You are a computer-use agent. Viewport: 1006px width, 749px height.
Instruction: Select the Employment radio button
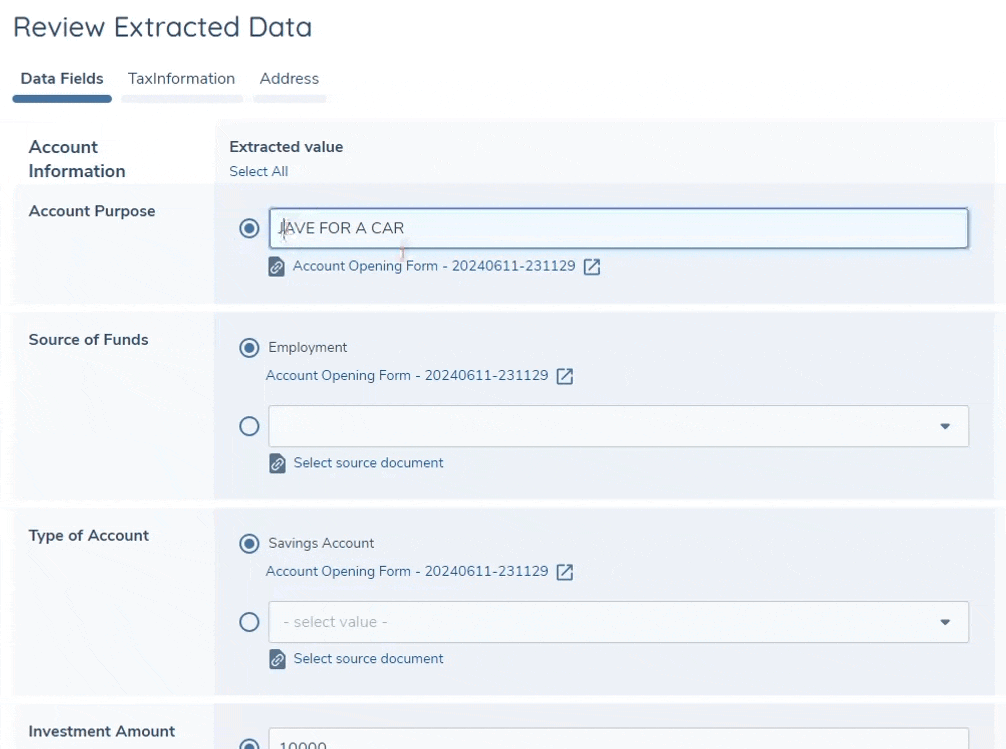pos(249,347)
